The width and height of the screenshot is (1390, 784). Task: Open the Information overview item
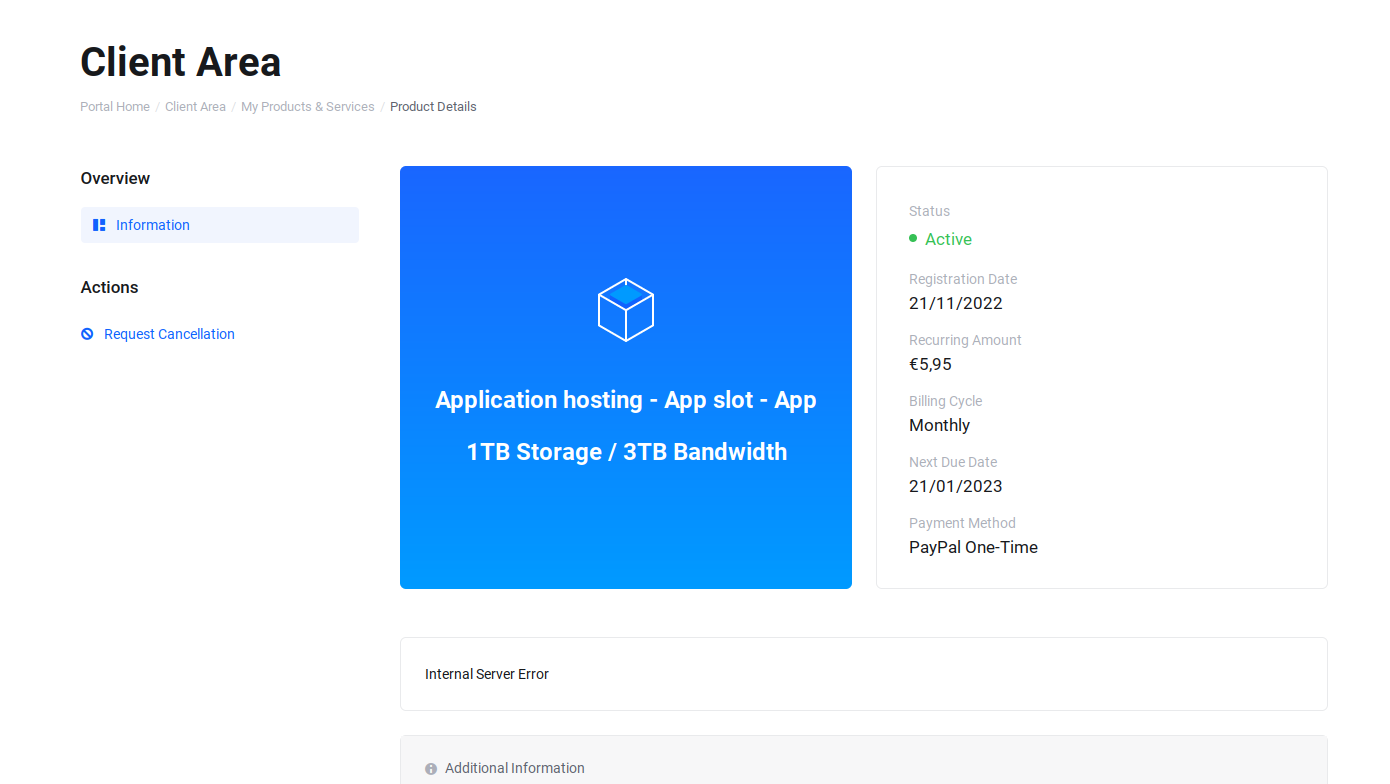click(220, 225)
